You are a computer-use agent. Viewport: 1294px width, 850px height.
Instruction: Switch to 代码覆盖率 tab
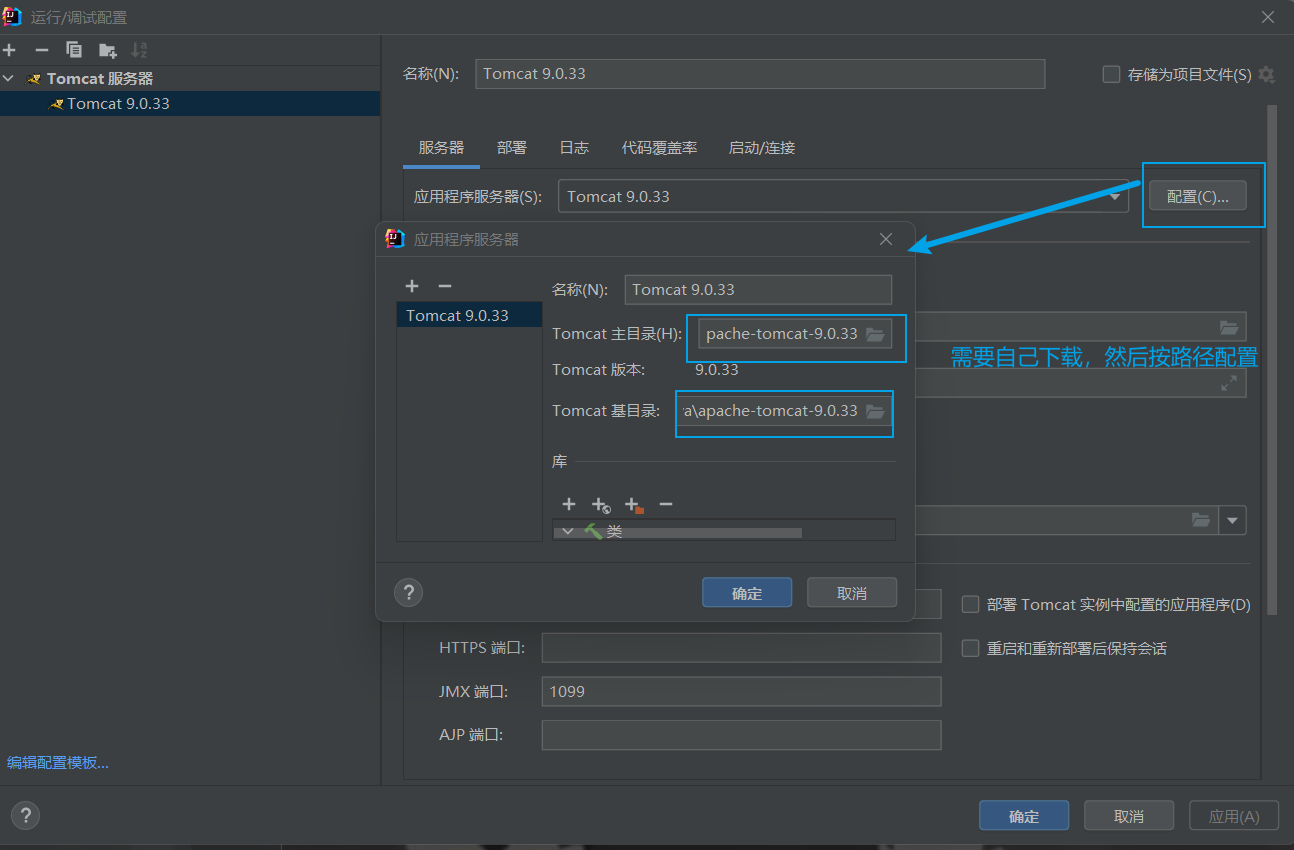coord(659,147)
